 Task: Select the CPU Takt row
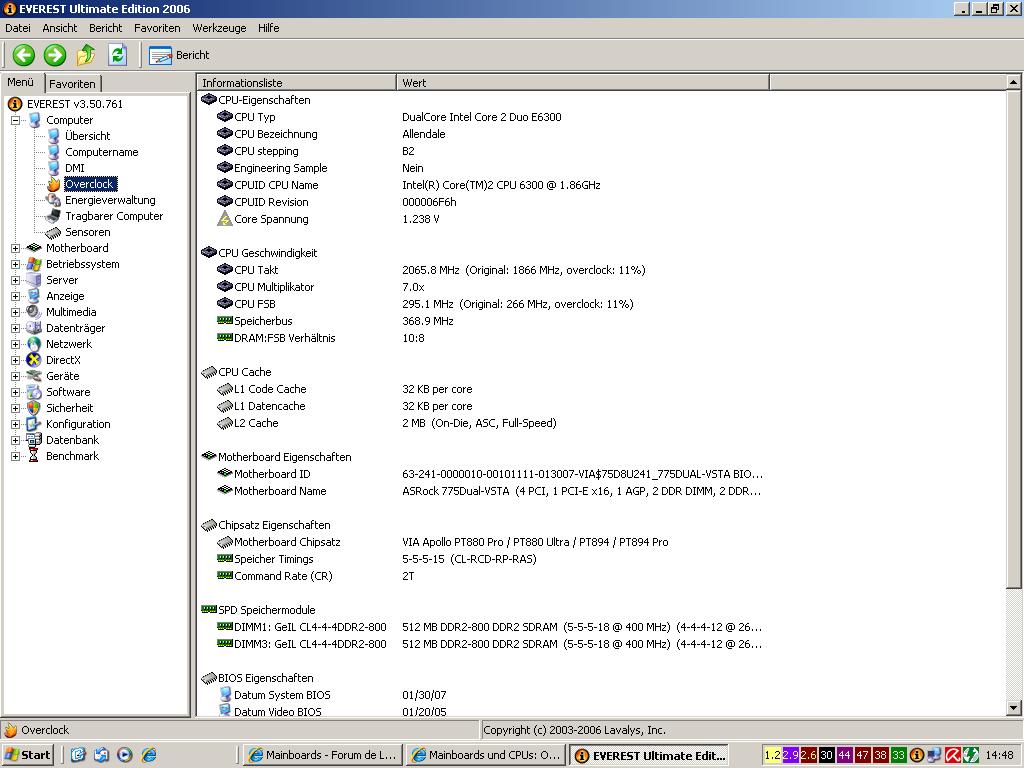pyautogui.click(x=483, y=270)
